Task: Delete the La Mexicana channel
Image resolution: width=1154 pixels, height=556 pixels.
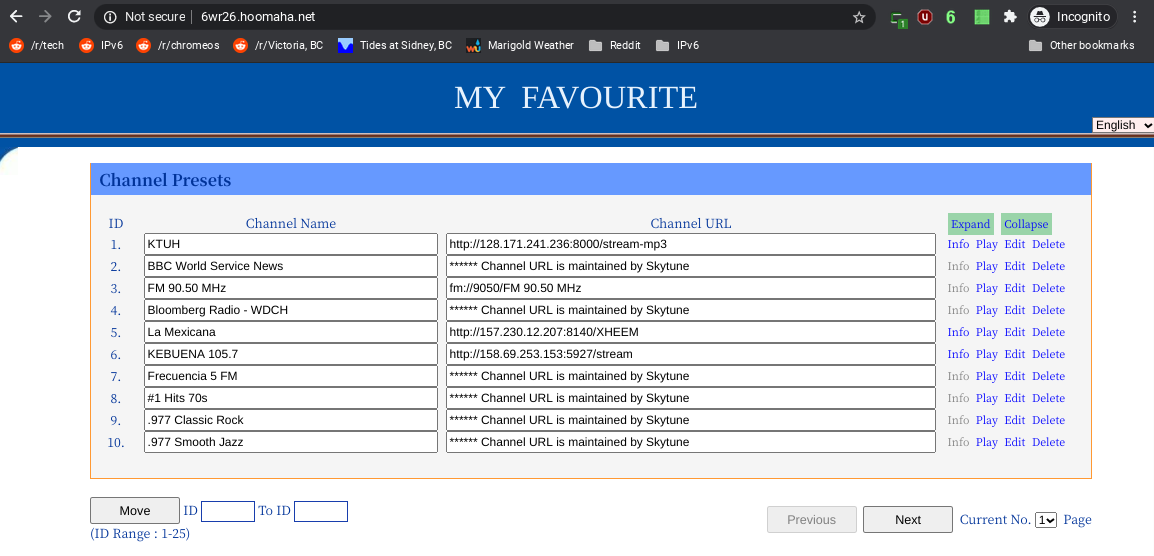Action: 1048,332
